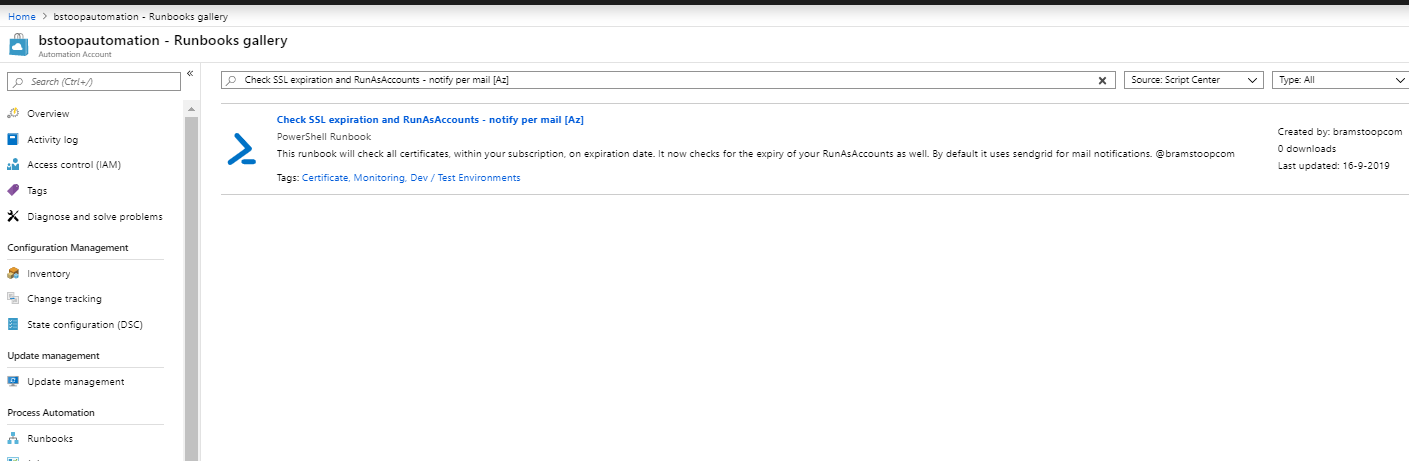The image size is (1409, 461).
Task: Open the State configuration (DSC) icon
Action: [13, 324]
